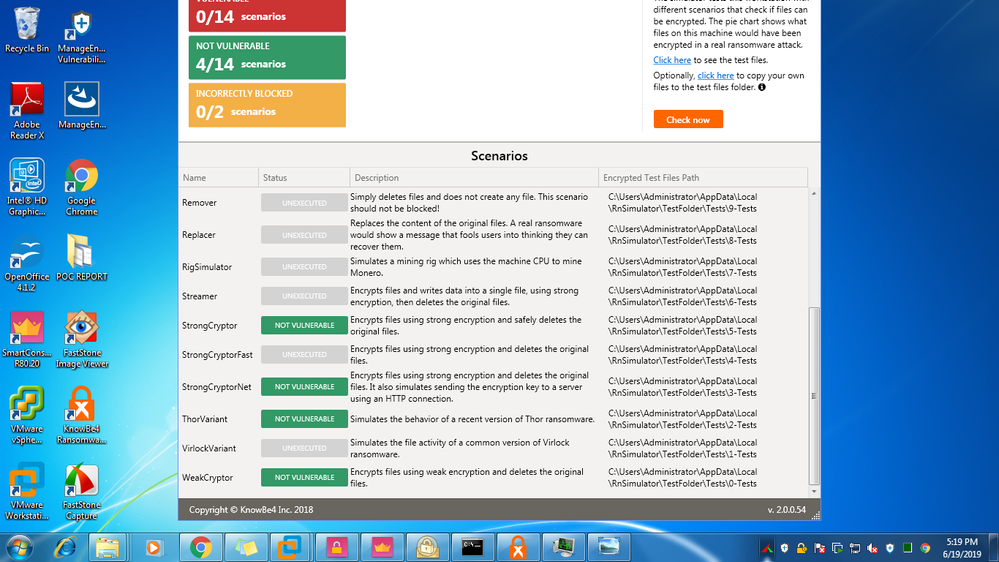Open FastStone Capture desktop shortcut
This screenshot has width=999, height=562.
[82, 491]
